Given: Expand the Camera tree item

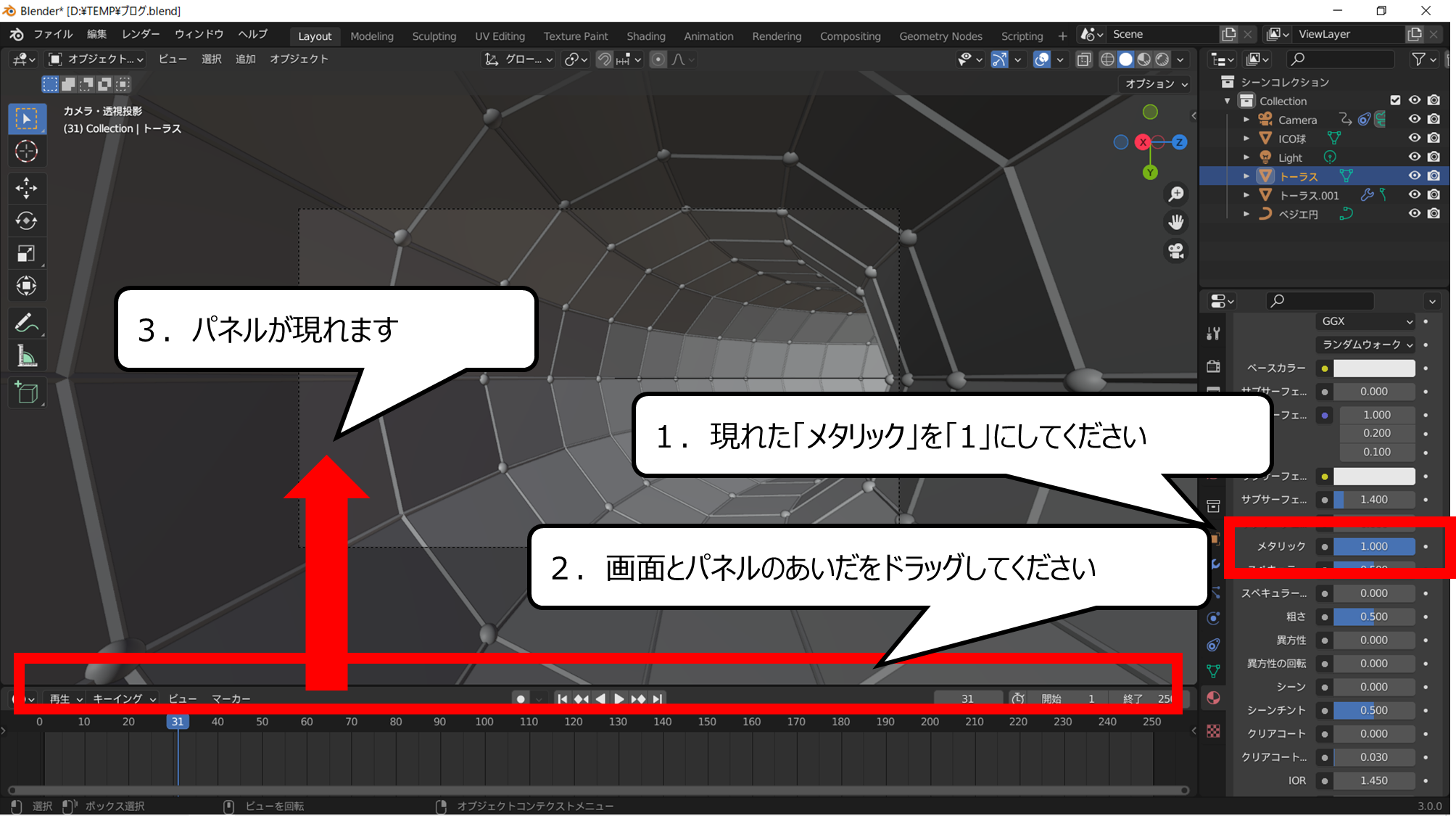Looking at the screenshot, I should pos(1246,120).
